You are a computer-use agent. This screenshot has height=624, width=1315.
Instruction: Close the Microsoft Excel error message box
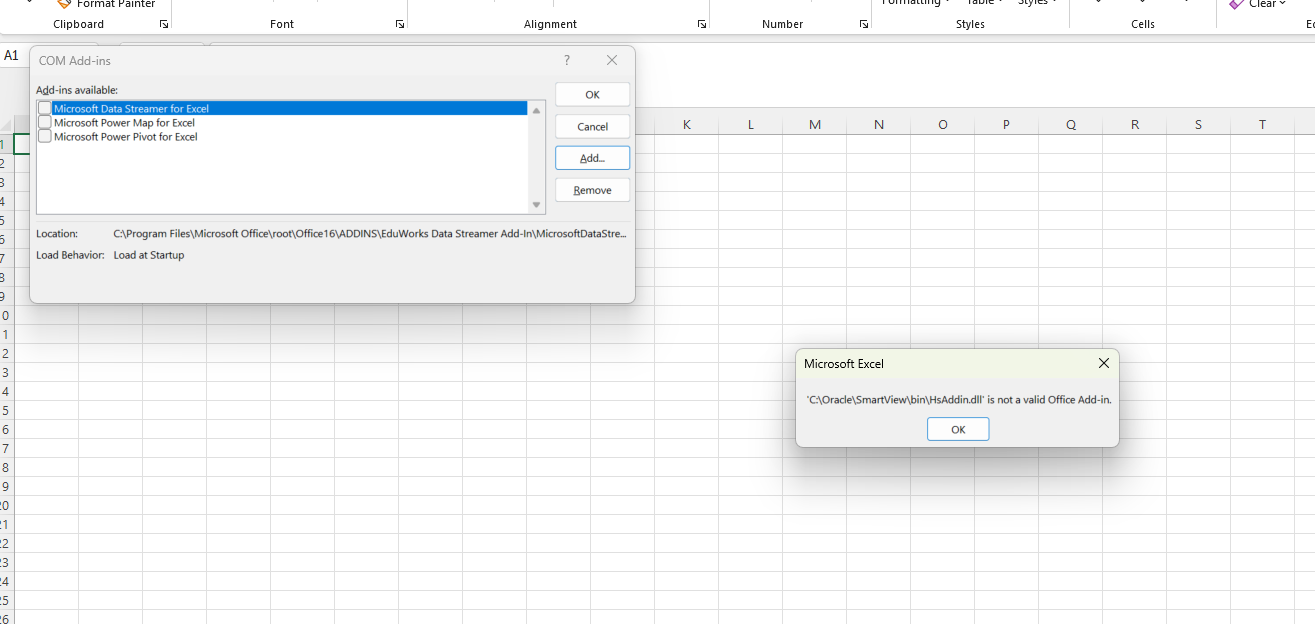[x=1103, y=364]
